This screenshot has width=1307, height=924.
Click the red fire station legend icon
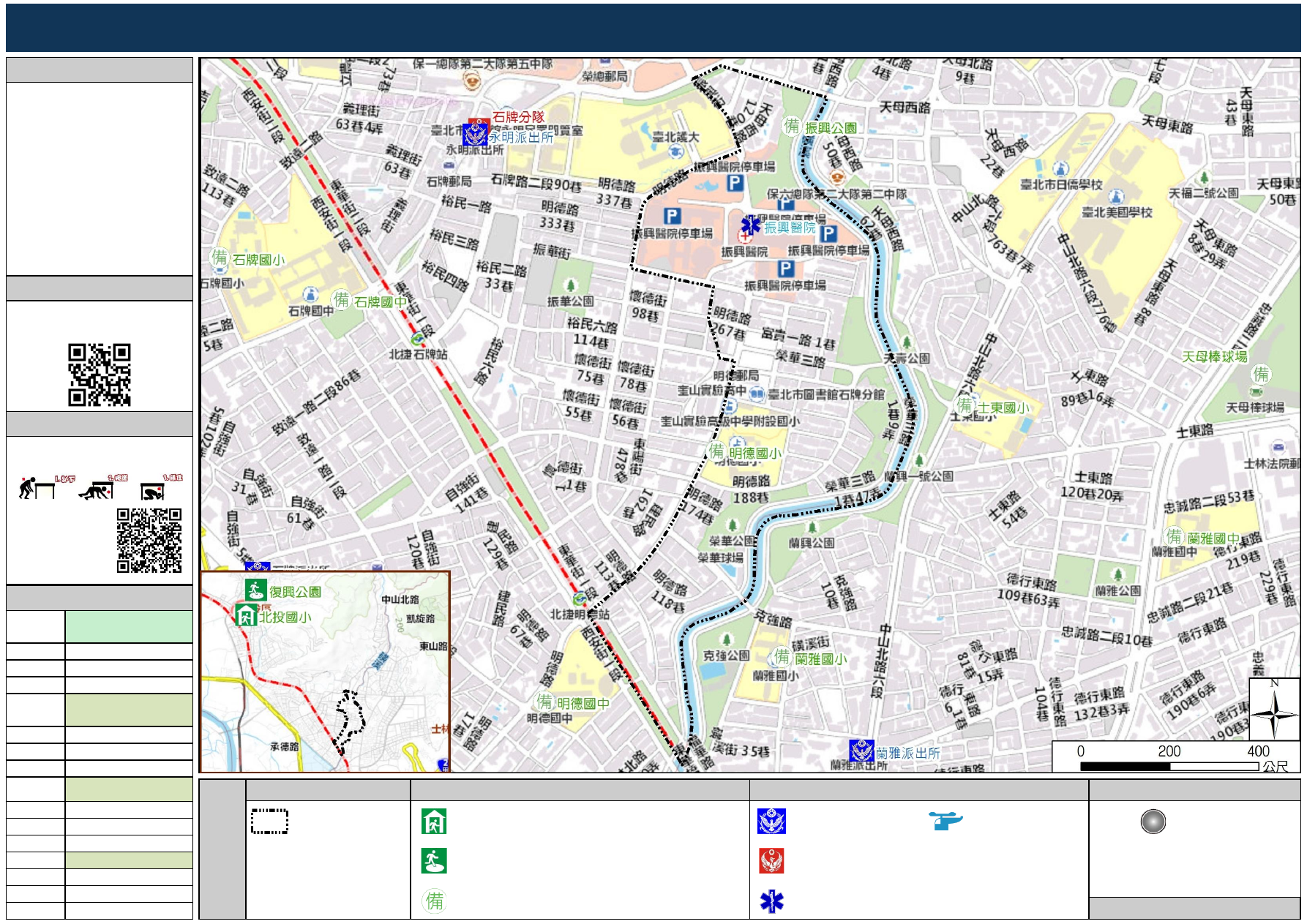point(771,861)
